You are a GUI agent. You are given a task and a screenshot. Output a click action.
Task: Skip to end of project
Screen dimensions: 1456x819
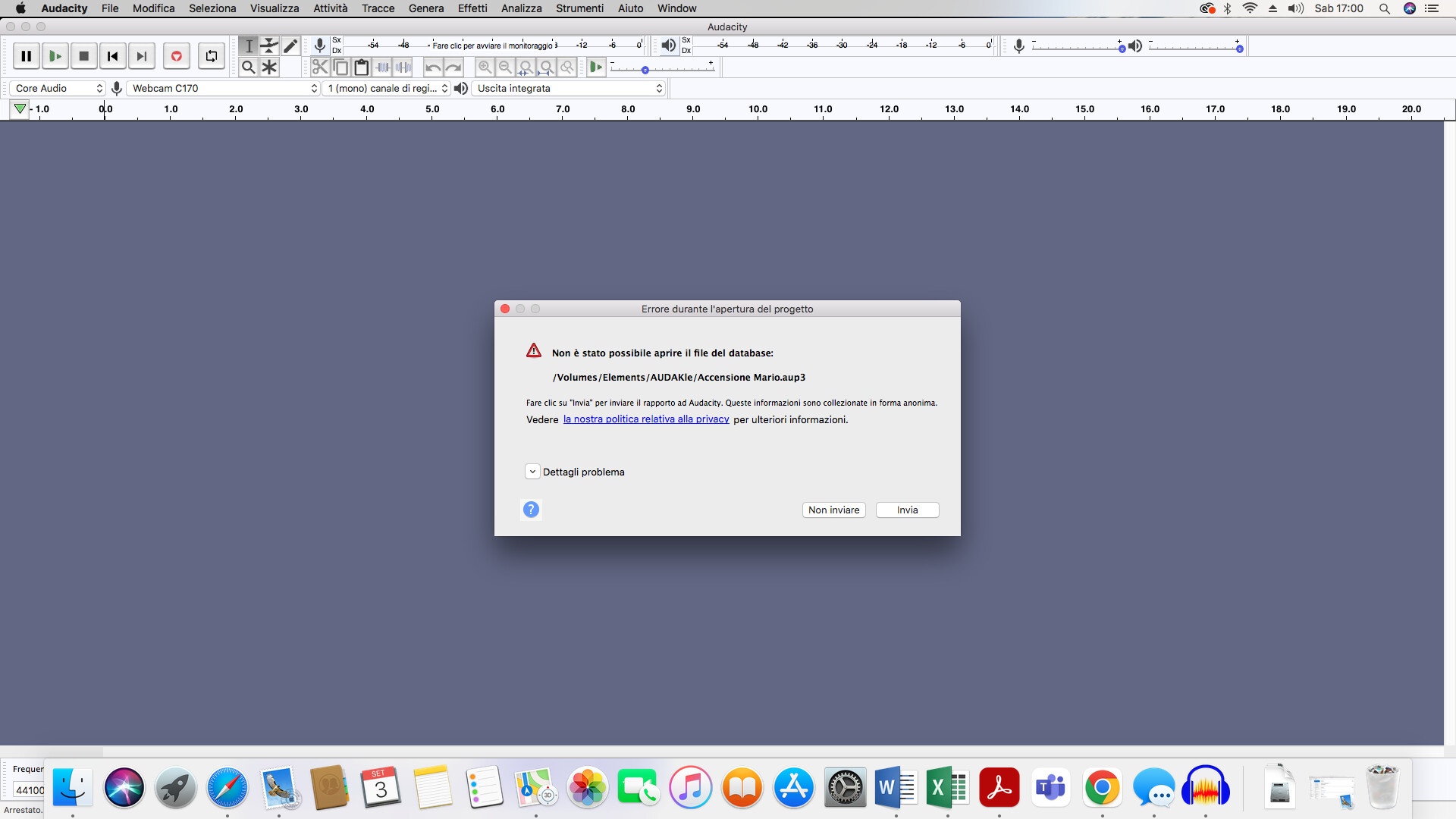tap(142, 56)
